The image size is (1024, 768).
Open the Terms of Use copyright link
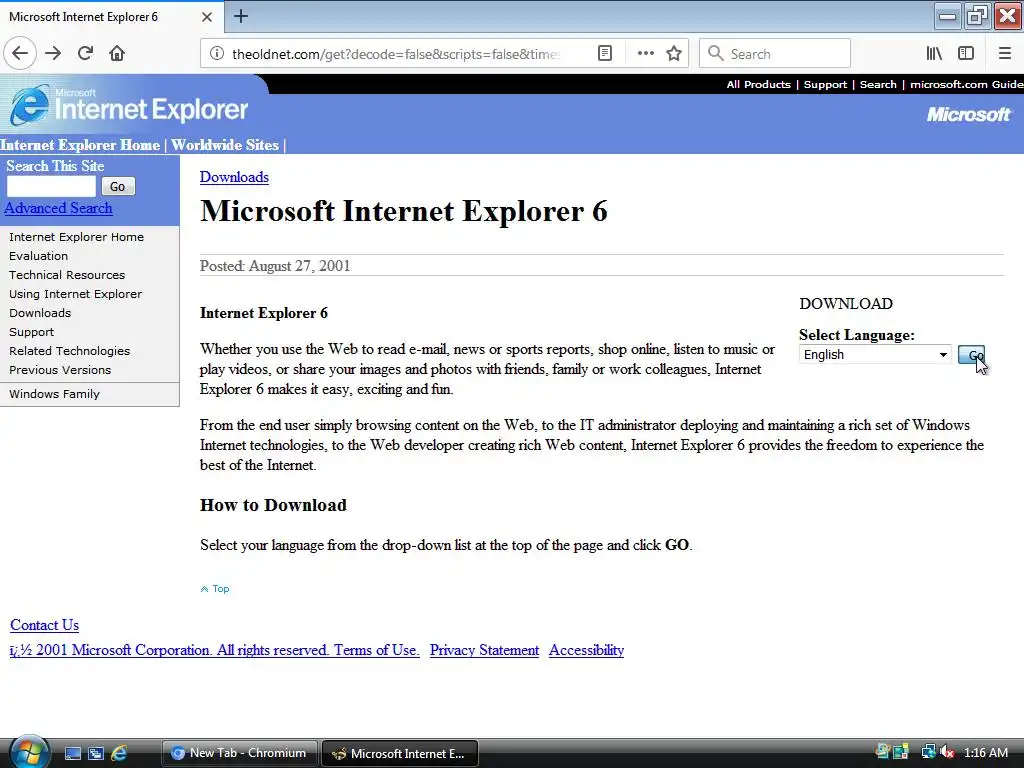215,650
